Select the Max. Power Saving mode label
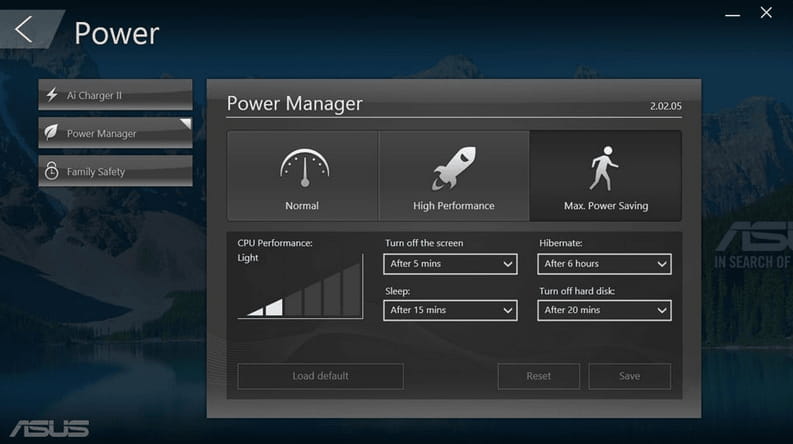This screenshot has height=444, width=793. (606, 206)
